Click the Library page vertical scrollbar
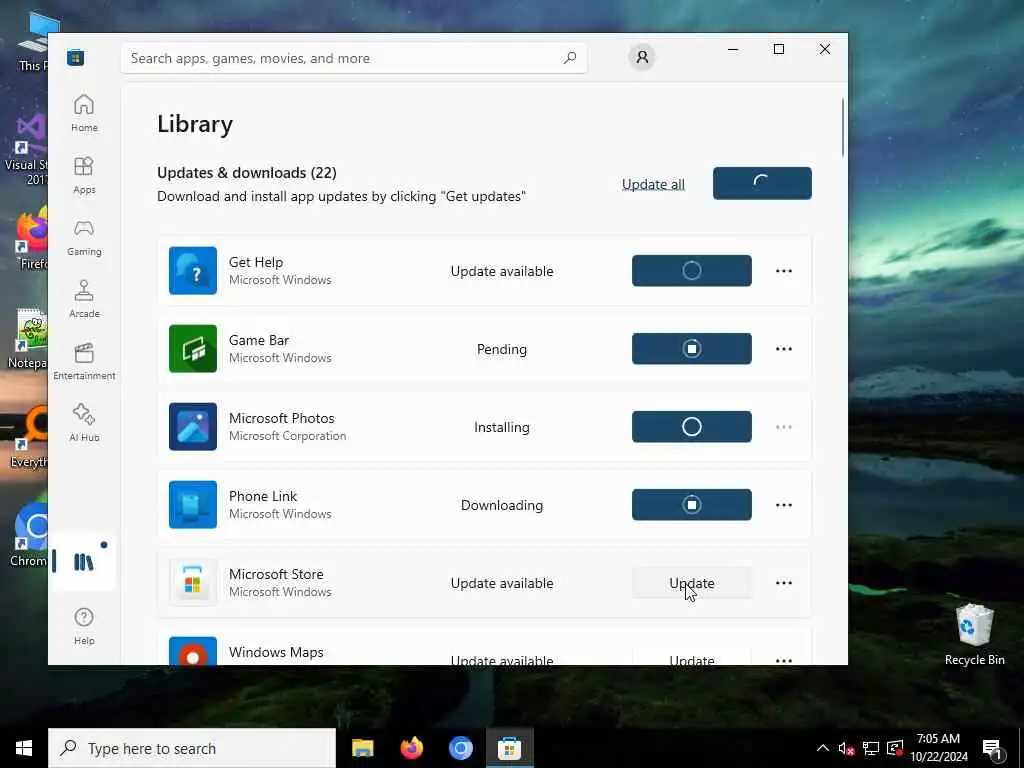The image size is (1024, 768). 842,127
